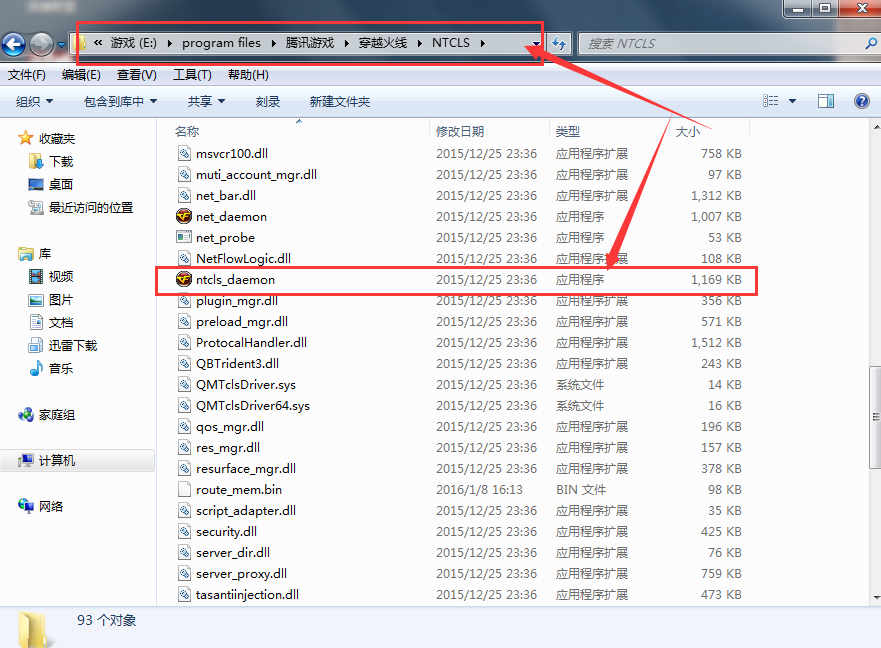This screenshot has width=881, height=648.
Task: Click the search NTCLS input field
Action: pos(721,43)
